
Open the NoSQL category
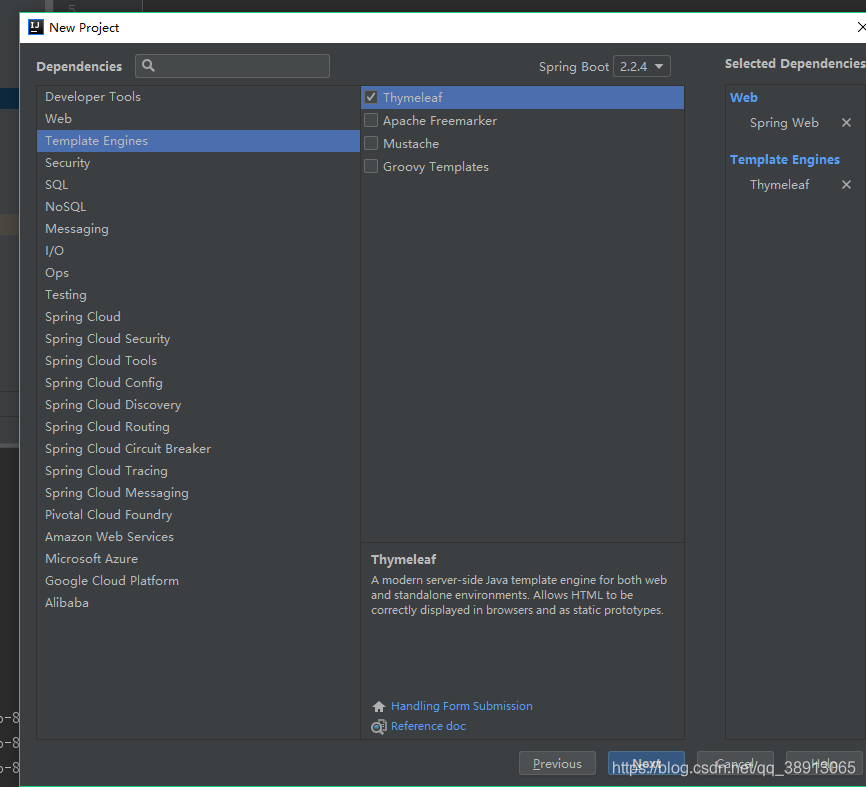[198, 207]
